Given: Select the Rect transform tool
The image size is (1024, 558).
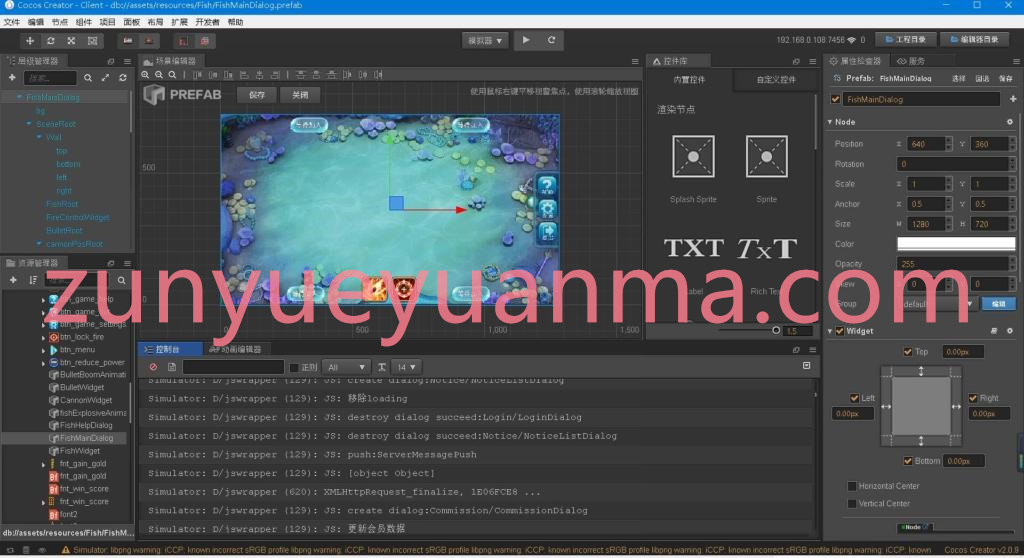Looking at the screenshot, I should [93, 41].
